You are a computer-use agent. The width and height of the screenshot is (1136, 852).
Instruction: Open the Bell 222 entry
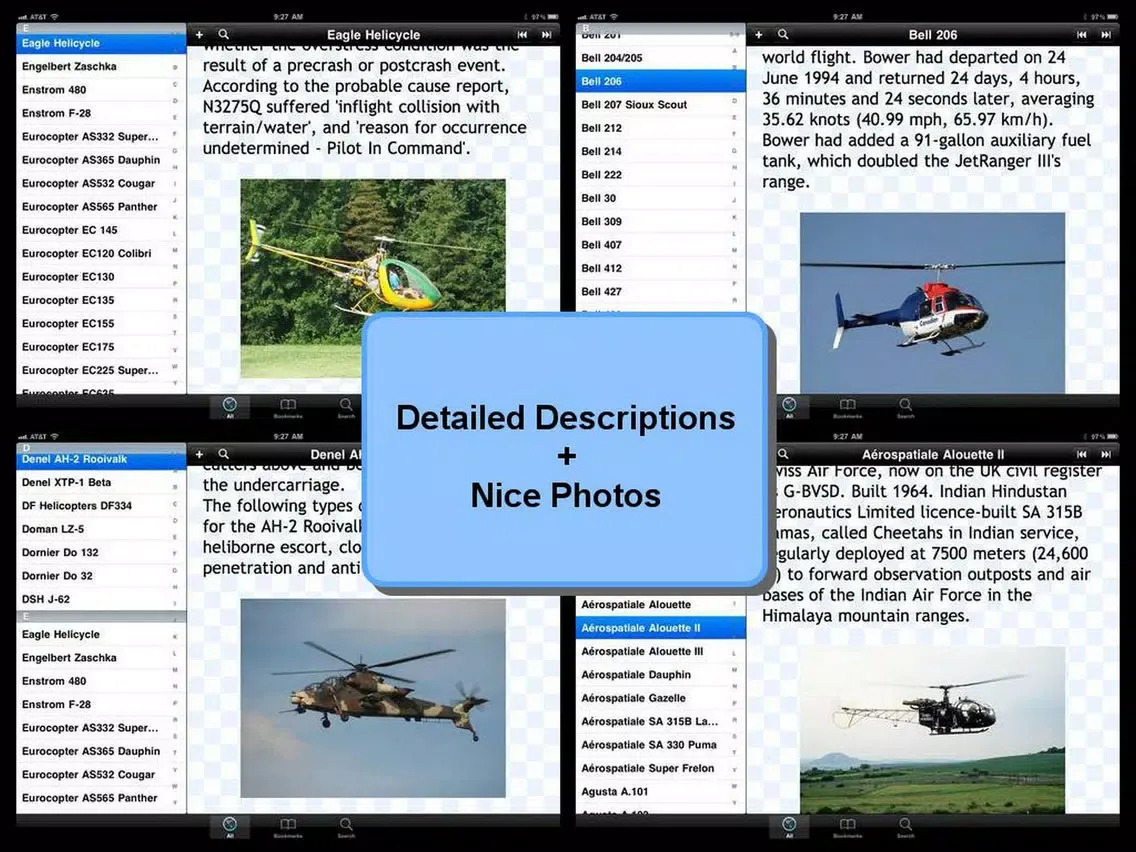pos(660,175)
